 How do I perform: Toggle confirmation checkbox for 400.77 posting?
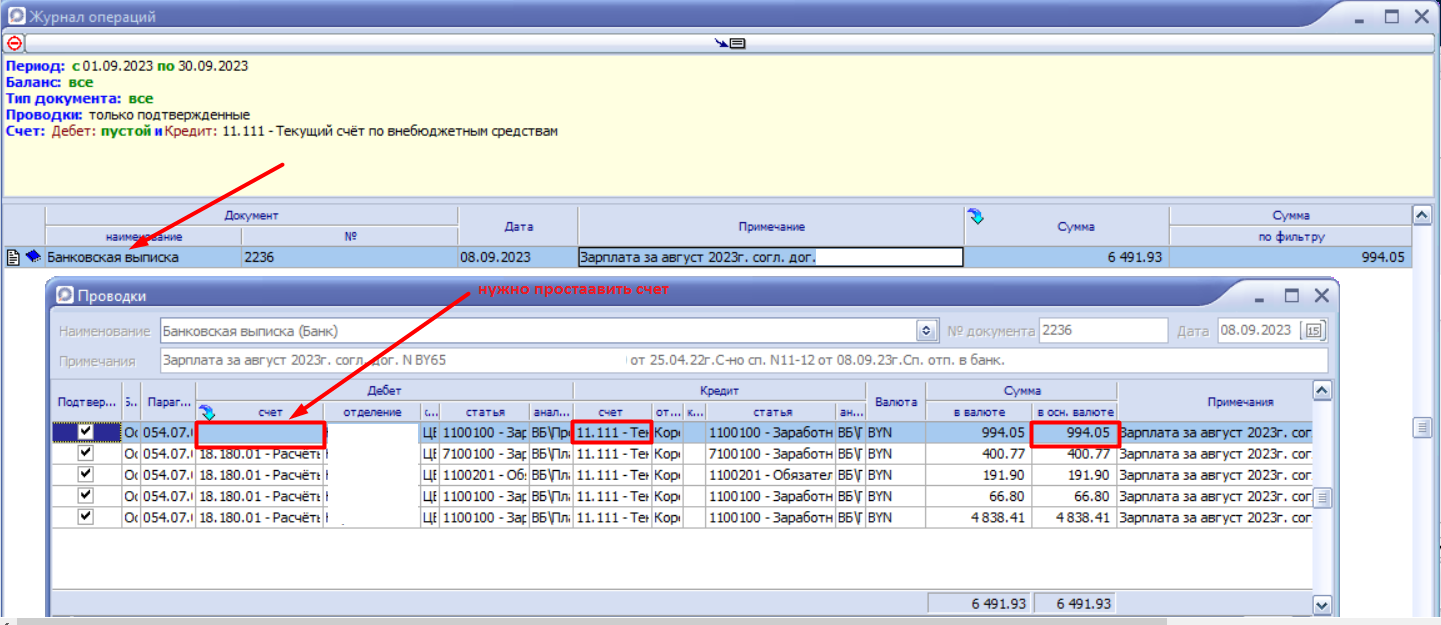tap(86, 454)
